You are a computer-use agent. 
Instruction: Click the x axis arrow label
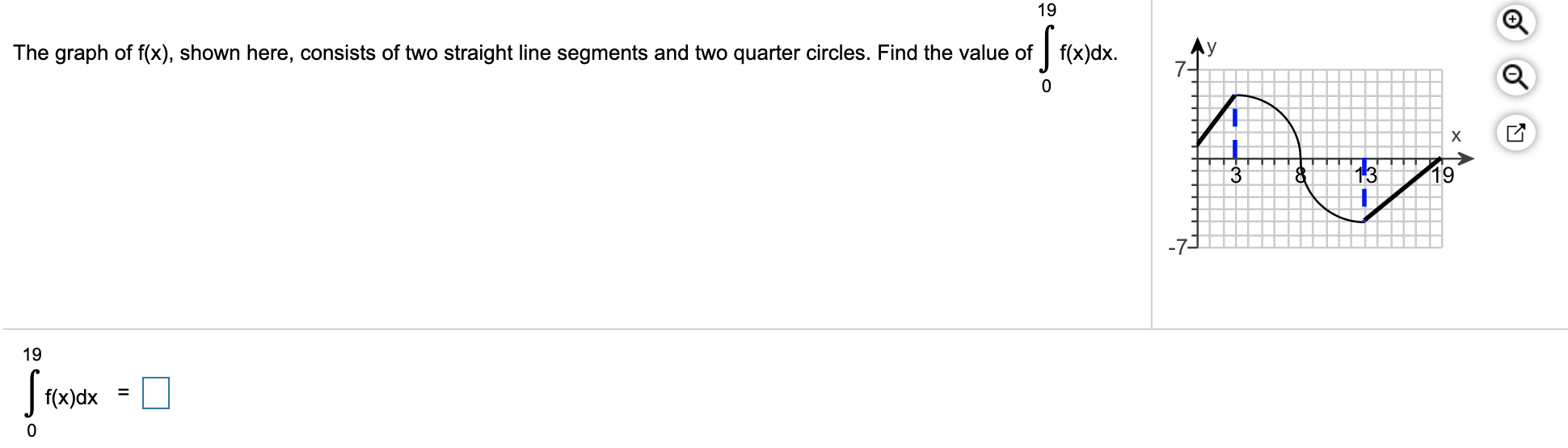point(1456,136)
